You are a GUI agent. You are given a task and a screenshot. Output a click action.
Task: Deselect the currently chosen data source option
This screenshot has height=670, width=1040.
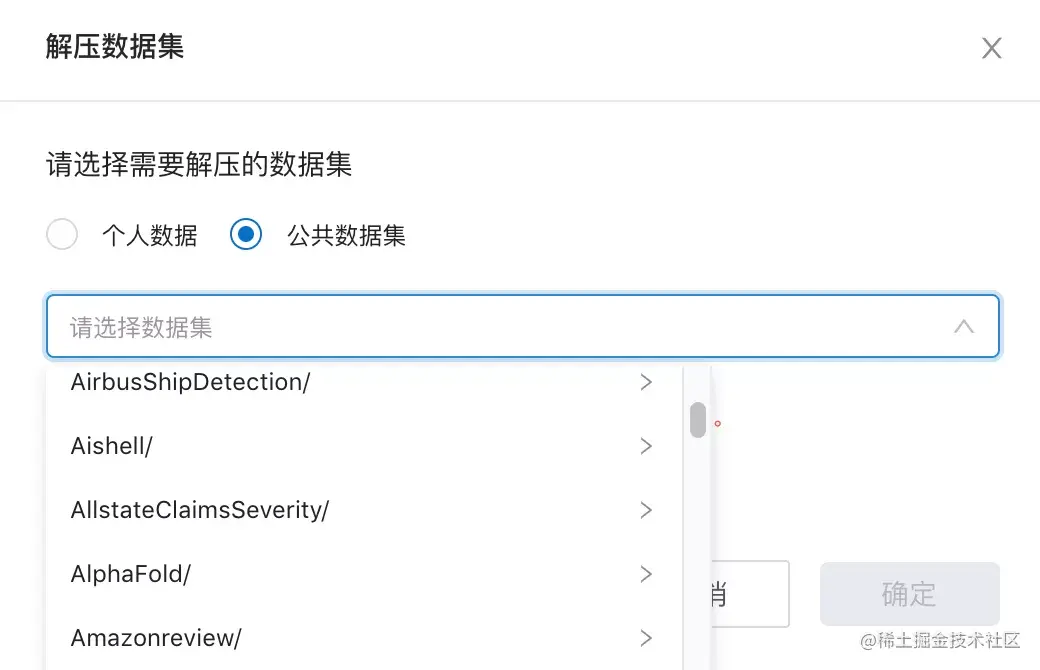pyautogui.click(x=246, y=234)
